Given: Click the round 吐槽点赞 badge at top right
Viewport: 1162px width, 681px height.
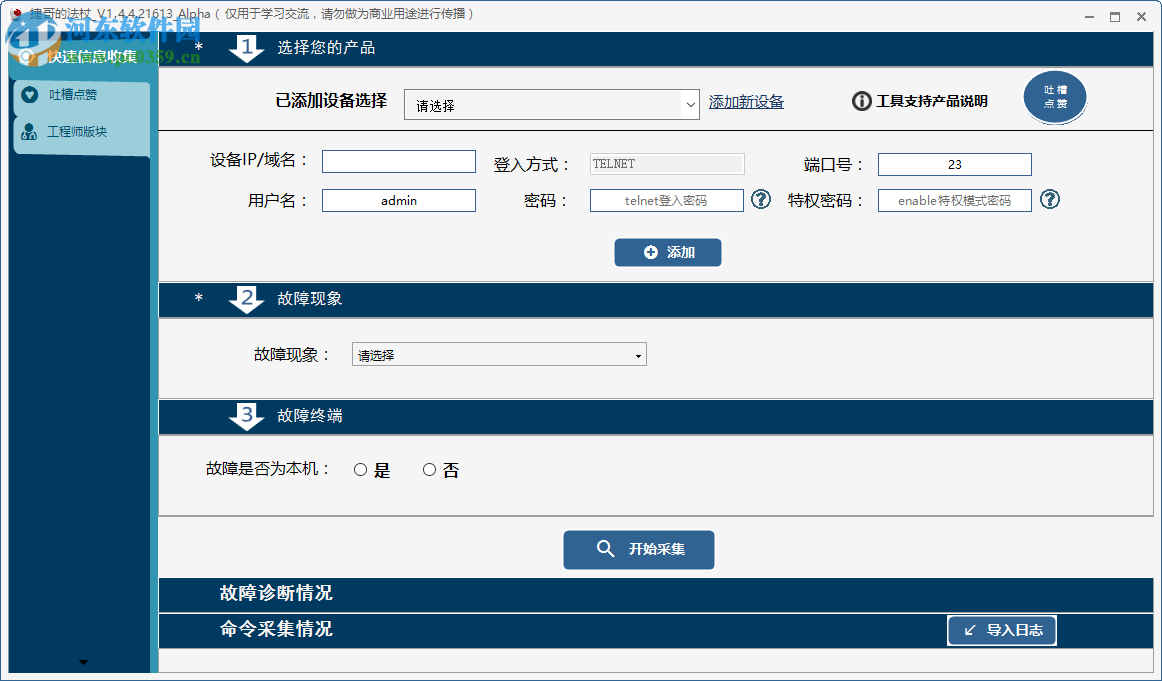Looking at the screenshot, I should pos(1055,97).
